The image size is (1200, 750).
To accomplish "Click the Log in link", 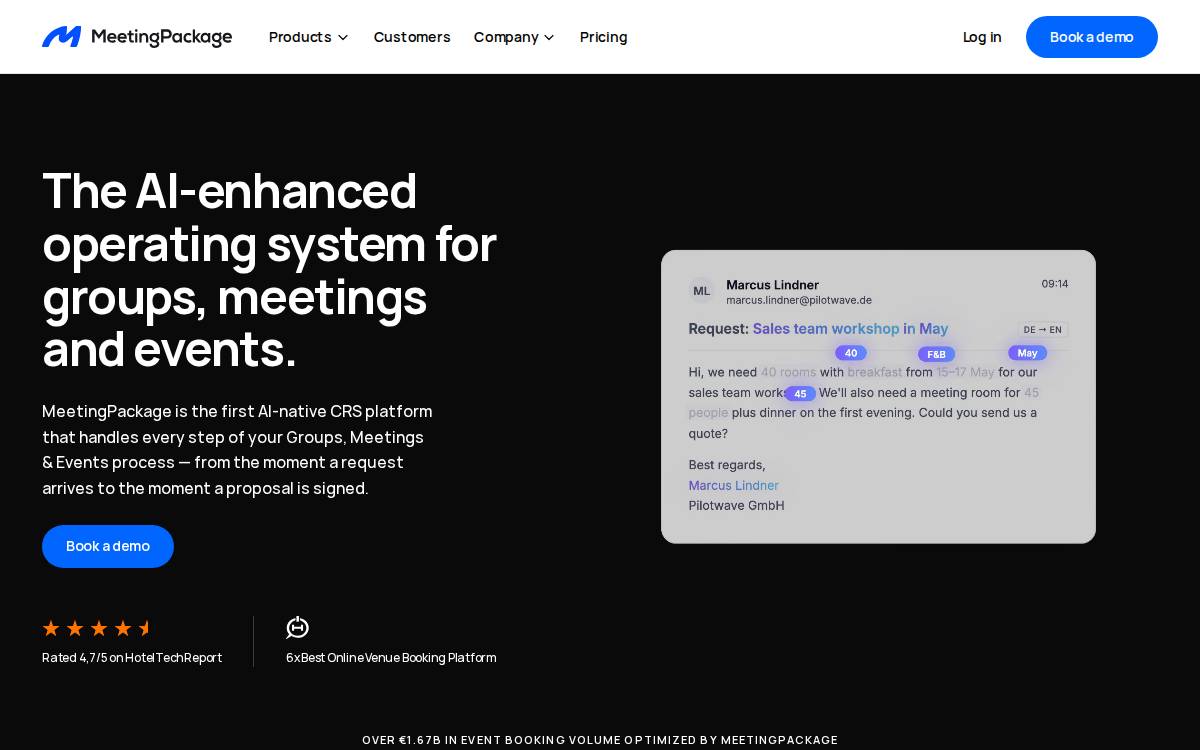I will pos(982,37).
